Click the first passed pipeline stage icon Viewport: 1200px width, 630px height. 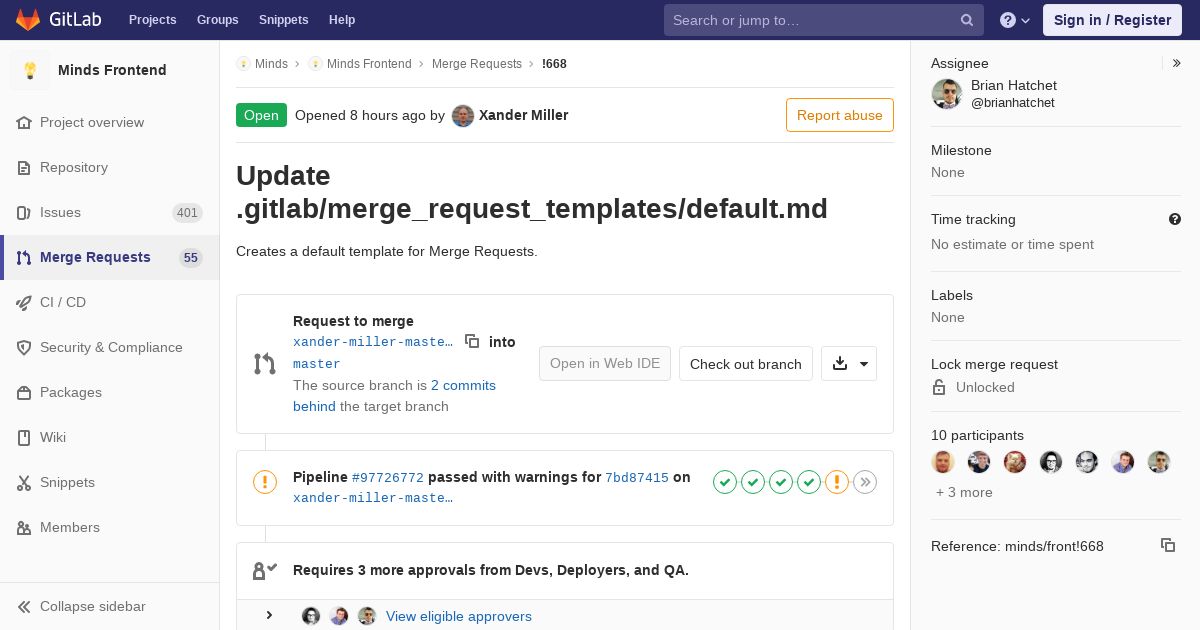coord(725,483)
